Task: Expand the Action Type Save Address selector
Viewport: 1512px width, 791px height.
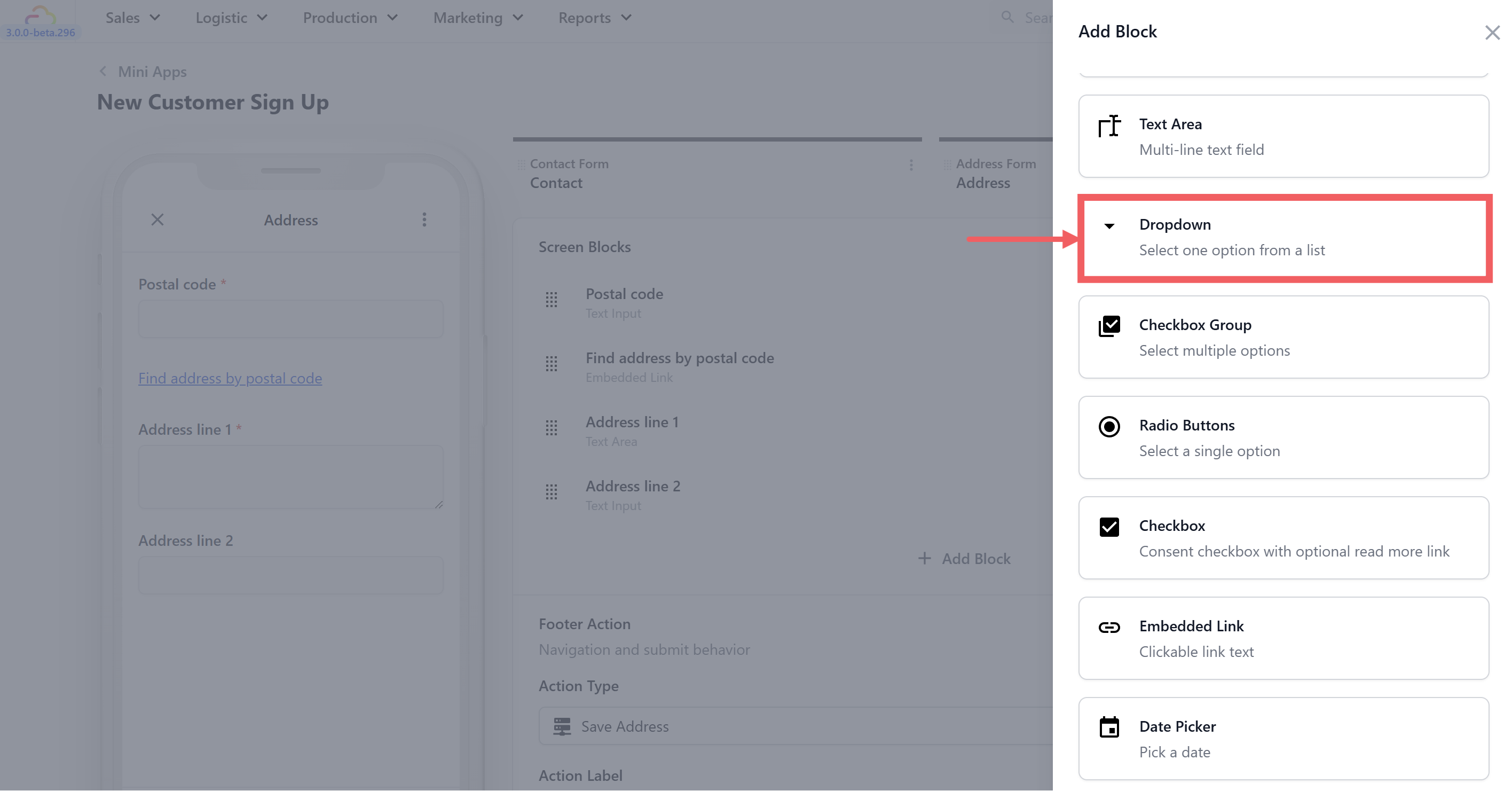Action: tap(795, 726)
